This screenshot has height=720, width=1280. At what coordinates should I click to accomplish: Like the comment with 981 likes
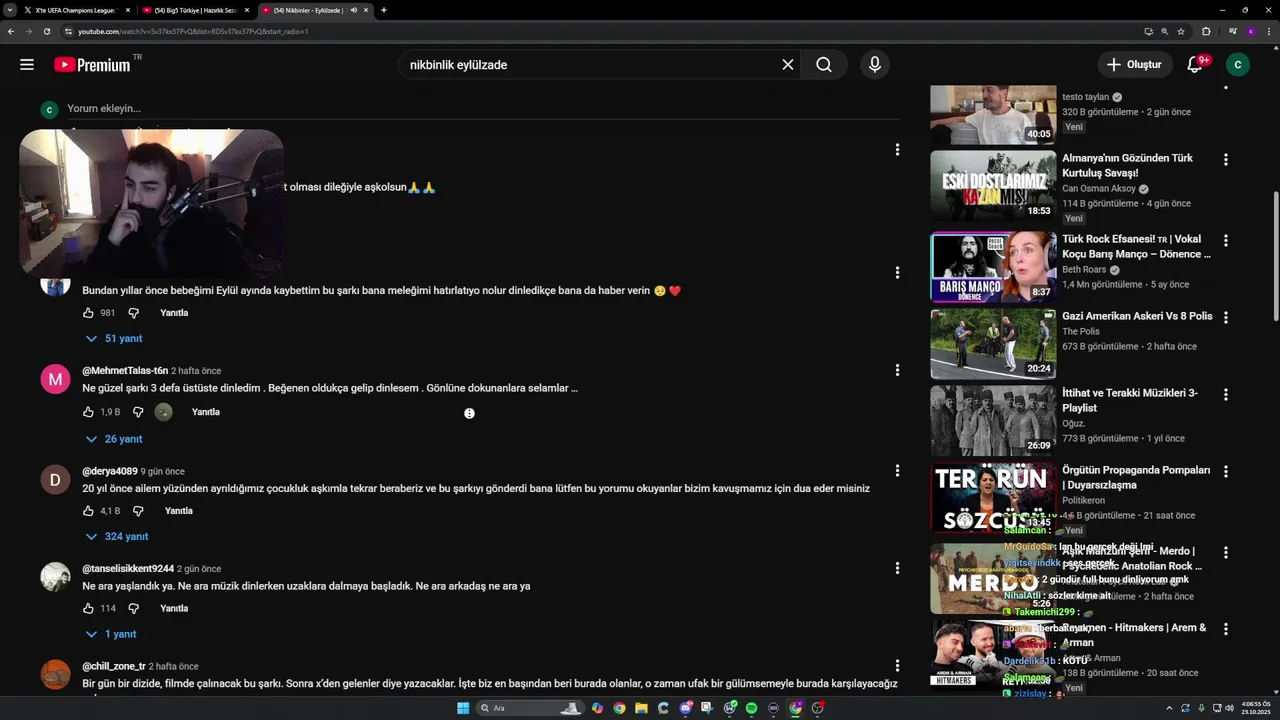click(88, 313)
